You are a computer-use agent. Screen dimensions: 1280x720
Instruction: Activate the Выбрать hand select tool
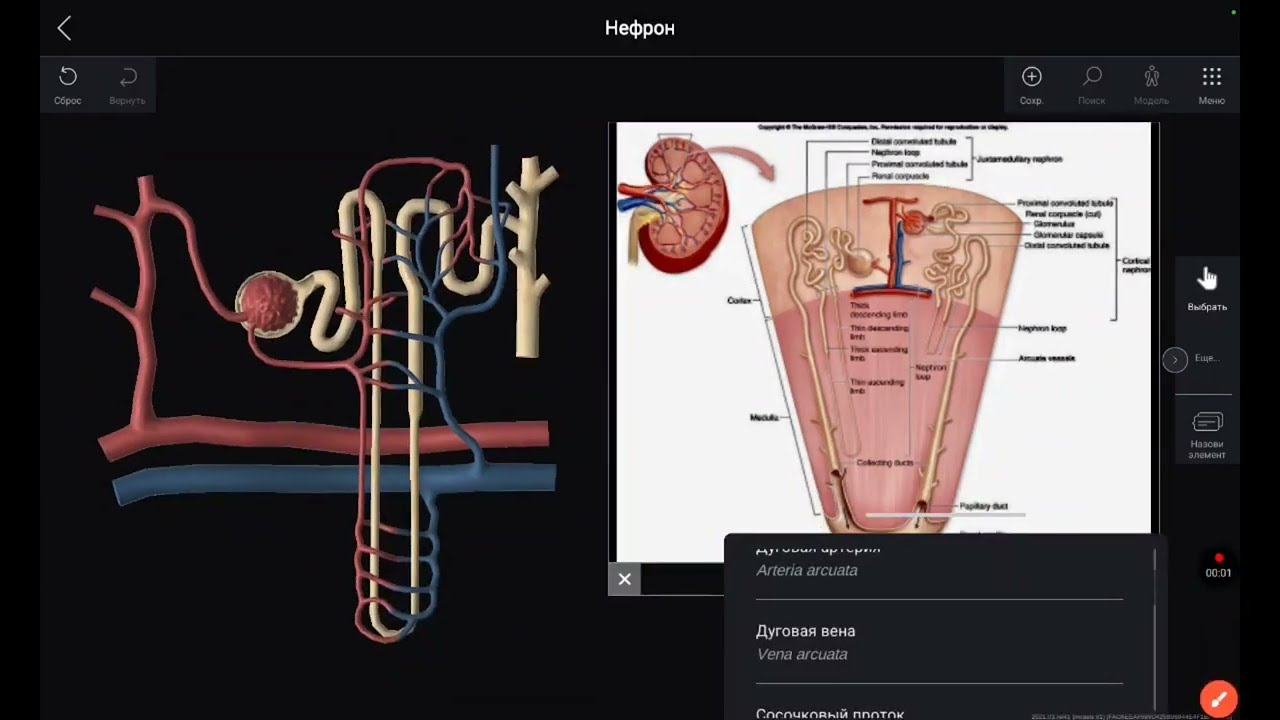coord(1207,288)
